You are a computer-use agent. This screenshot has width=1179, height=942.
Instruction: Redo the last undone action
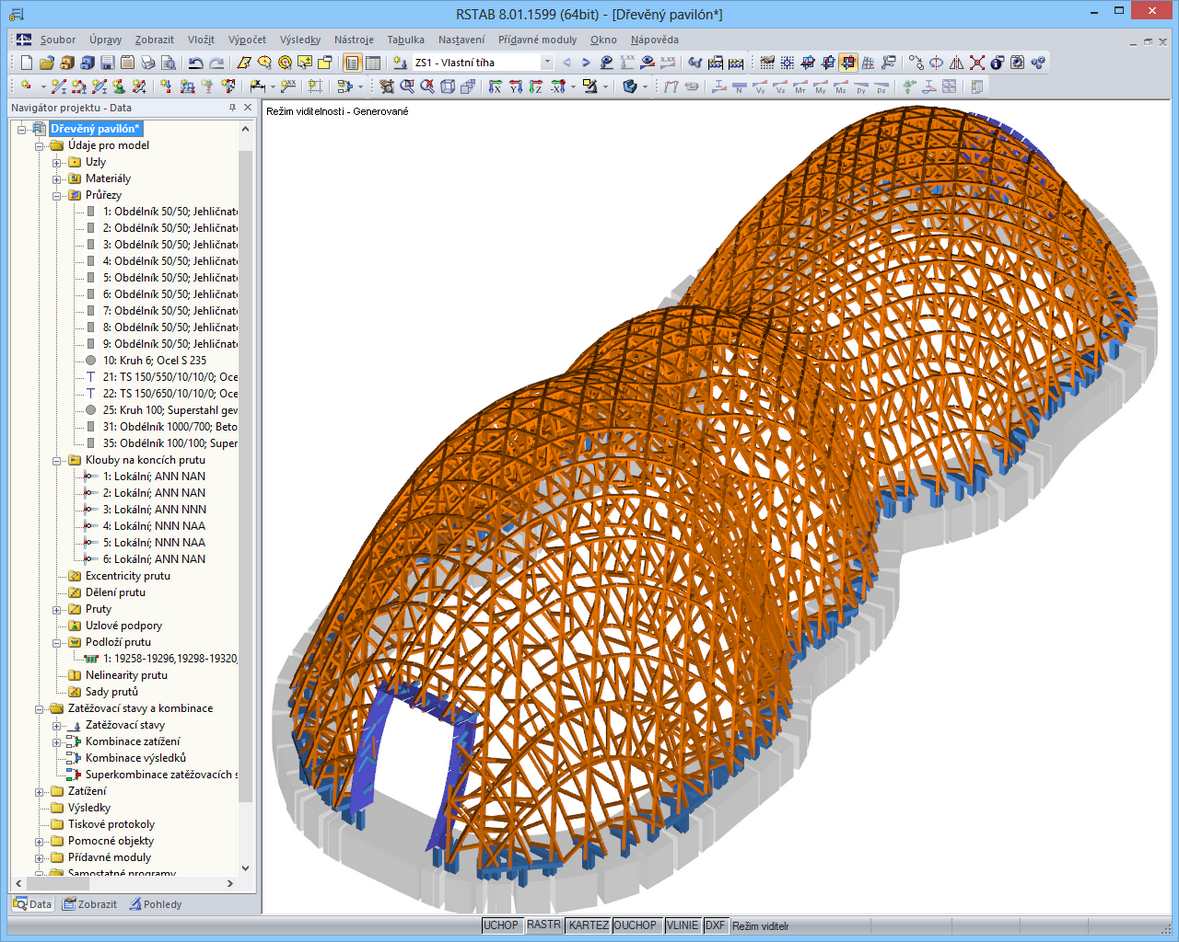(x=217, y=62)
